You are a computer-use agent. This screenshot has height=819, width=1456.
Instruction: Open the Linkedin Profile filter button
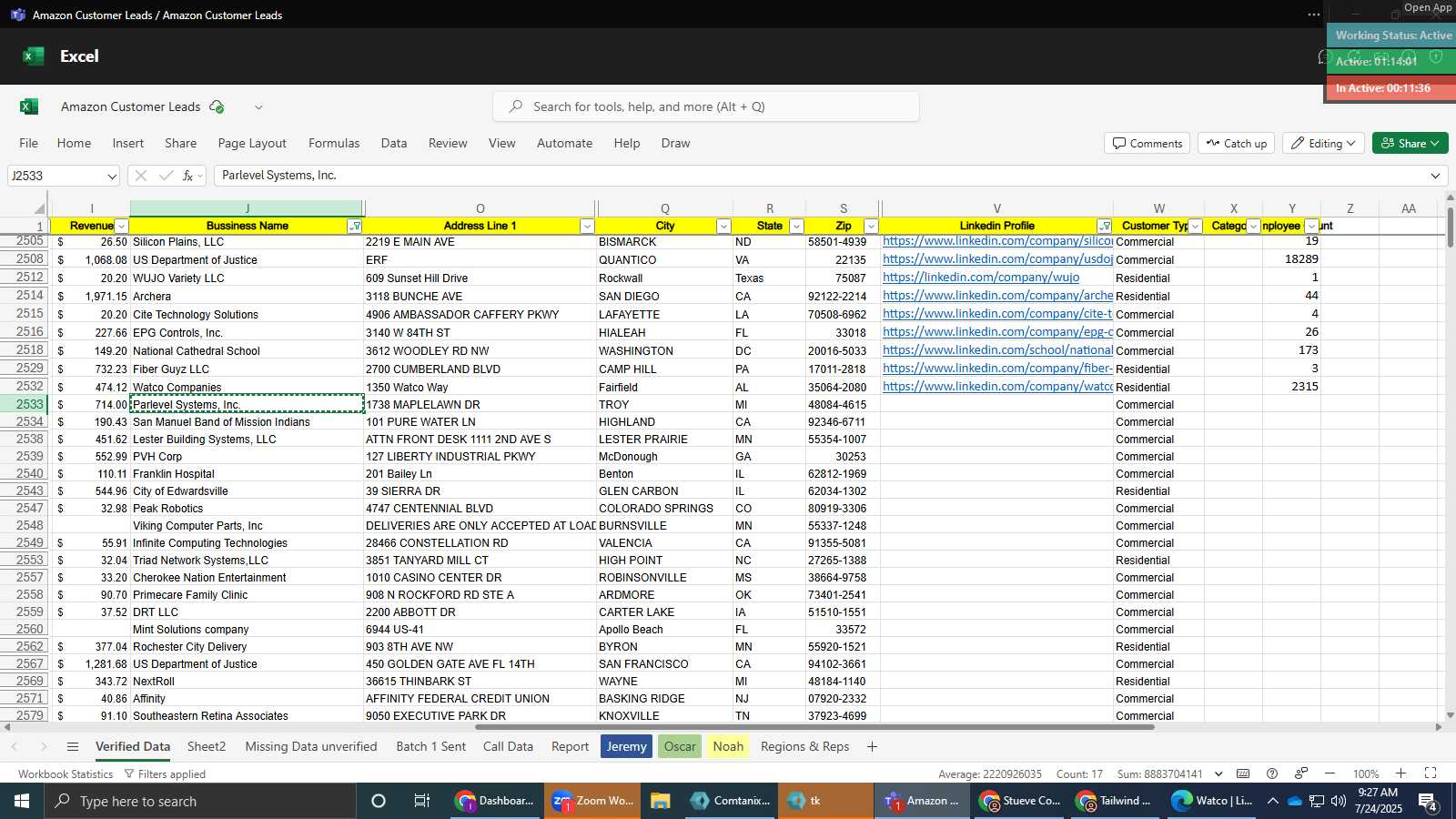coord(1104,227)
